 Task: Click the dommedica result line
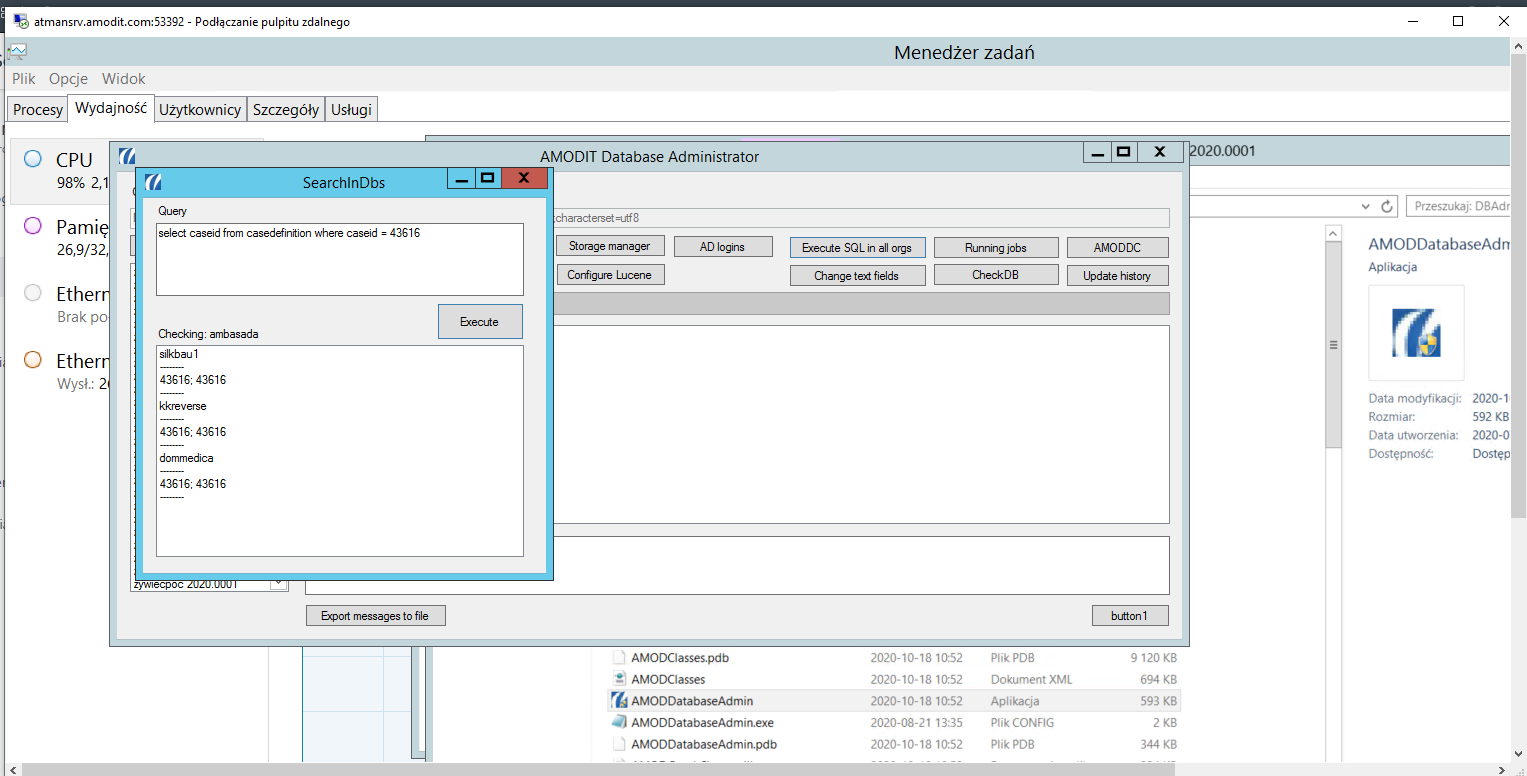pyautogui.click(x=186, y=458)
